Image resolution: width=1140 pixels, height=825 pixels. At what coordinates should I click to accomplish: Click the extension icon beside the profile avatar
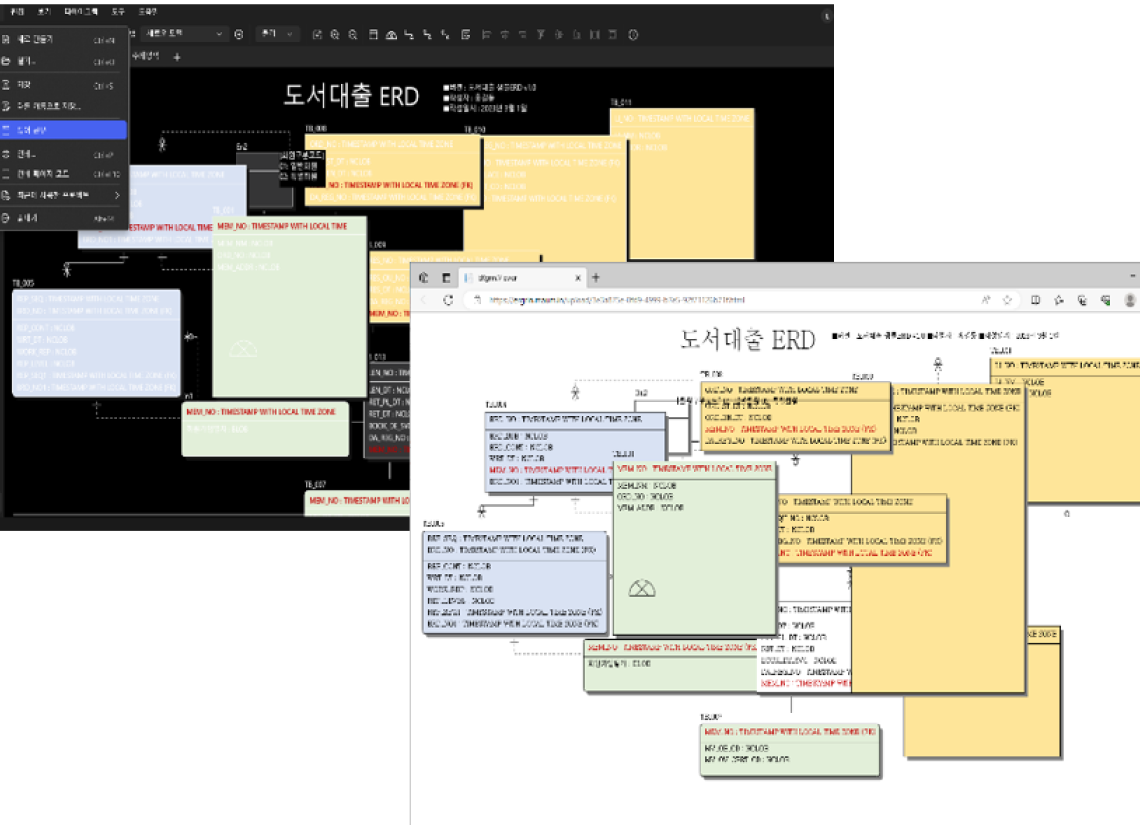point(1105,299)
